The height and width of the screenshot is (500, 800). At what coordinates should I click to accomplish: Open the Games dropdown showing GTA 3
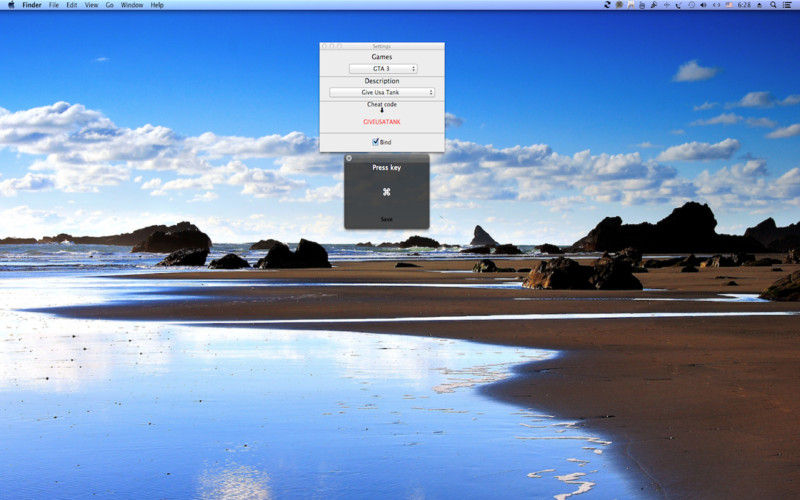pos(383,68)
